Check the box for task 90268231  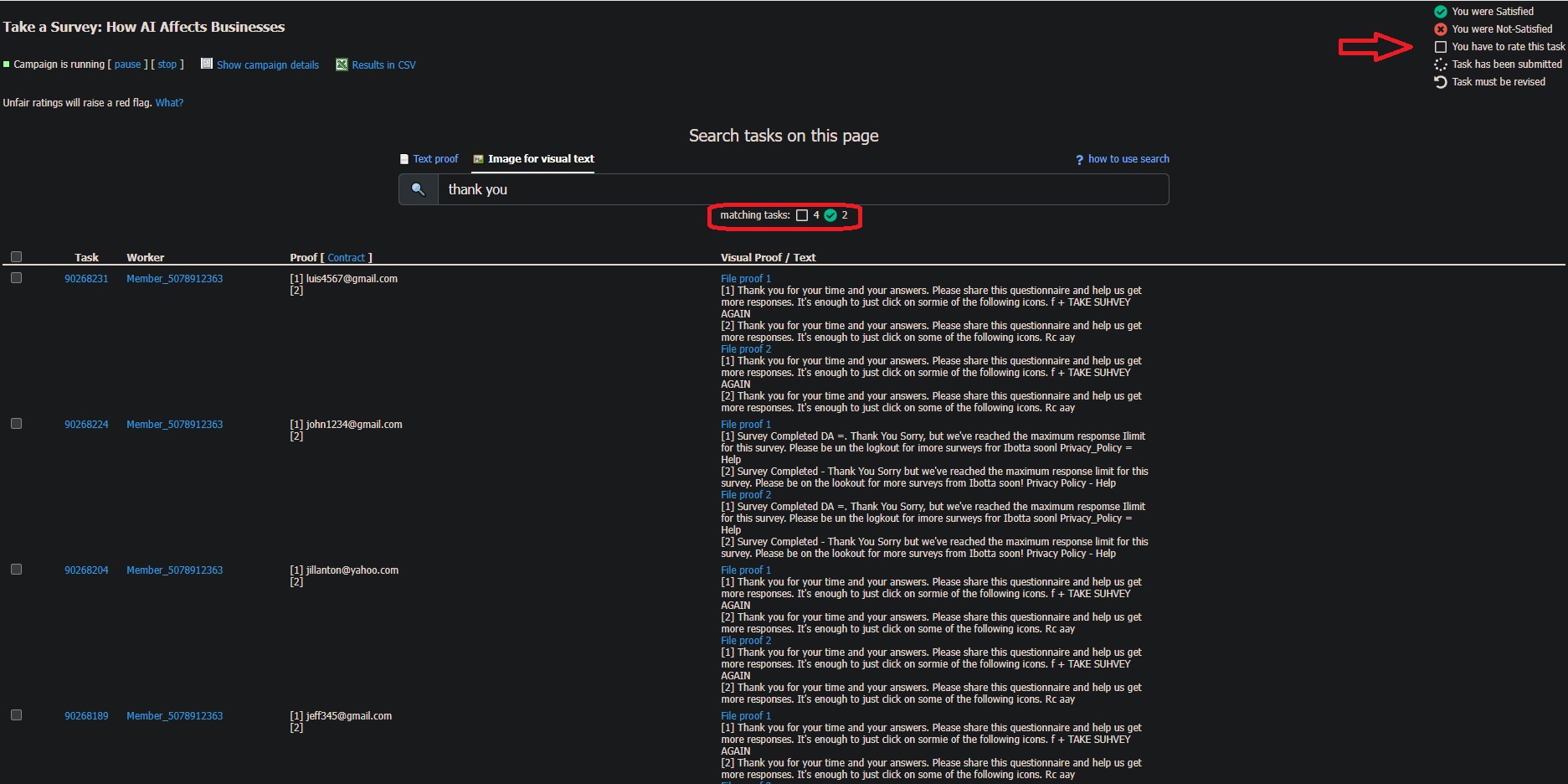point(16,278)
